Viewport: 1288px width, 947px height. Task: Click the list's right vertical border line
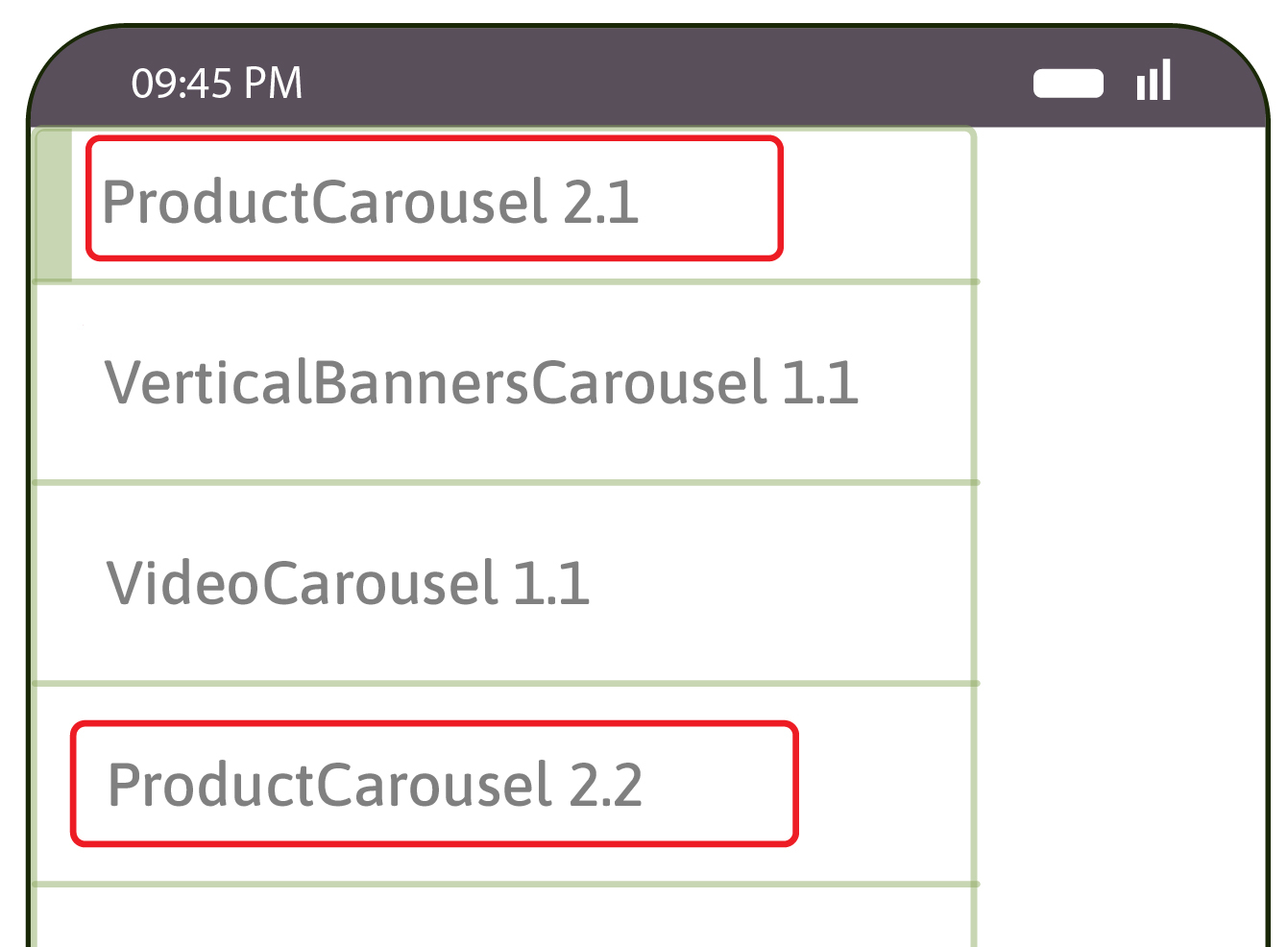coord(974,576)
